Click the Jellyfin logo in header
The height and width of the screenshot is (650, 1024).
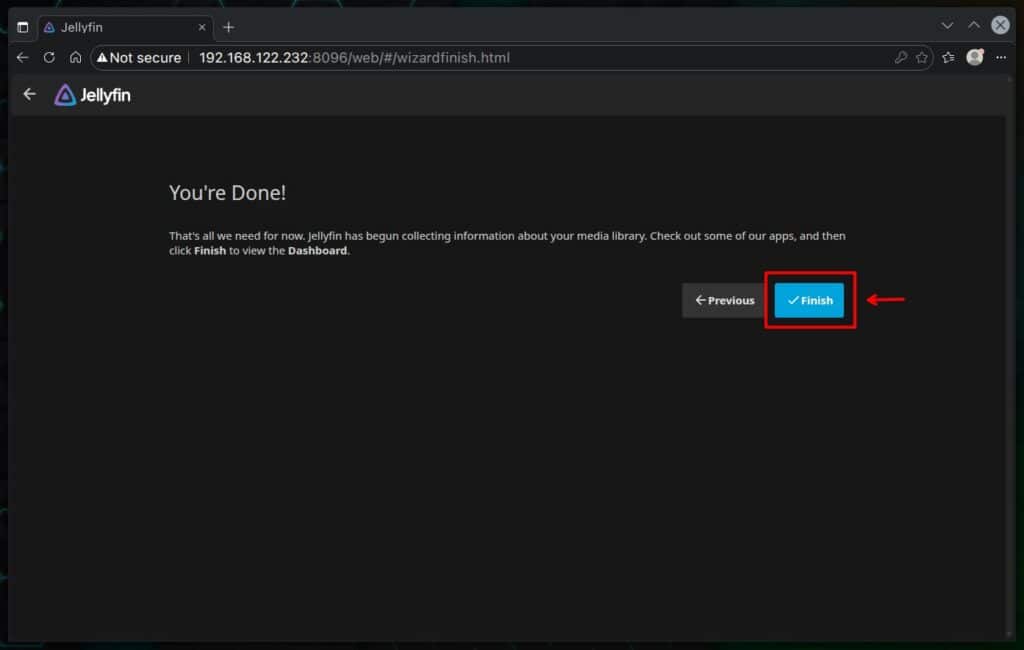(x=92, y=95)
